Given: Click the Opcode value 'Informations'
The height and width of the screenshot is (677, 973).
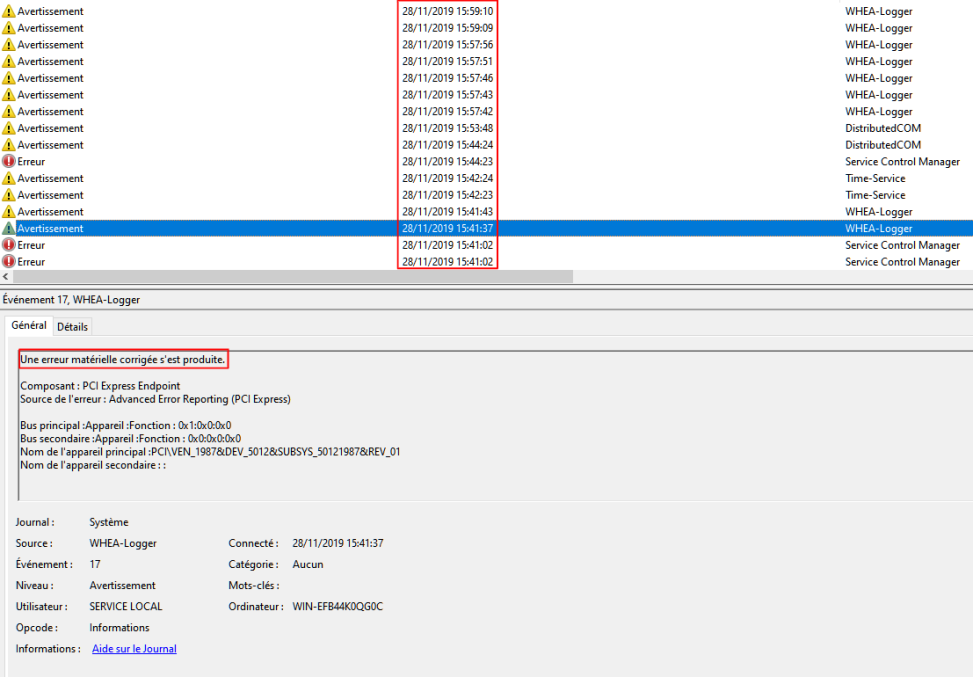Looking at the screenshot, I should click(119, 628).
